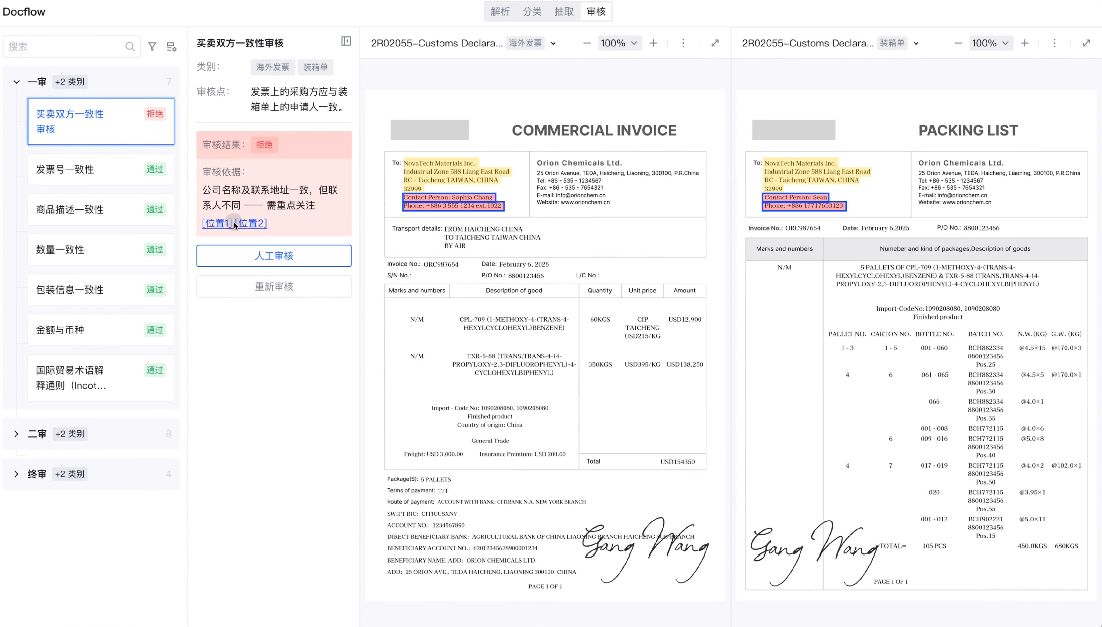Open the list settings icon next to filter

click(171, 46)
